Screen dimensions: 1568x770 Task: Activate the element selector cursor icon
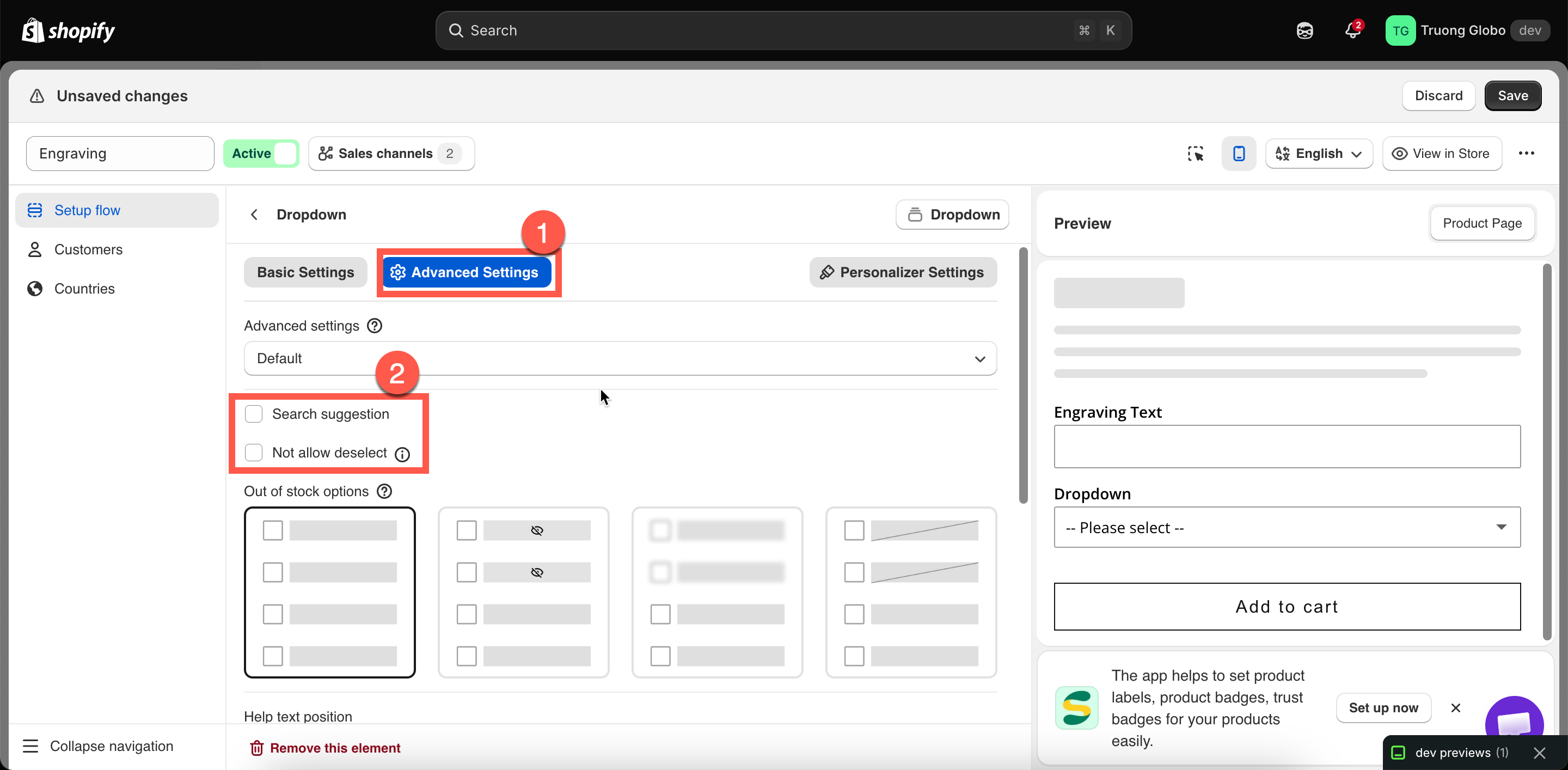pos(1196,154)
